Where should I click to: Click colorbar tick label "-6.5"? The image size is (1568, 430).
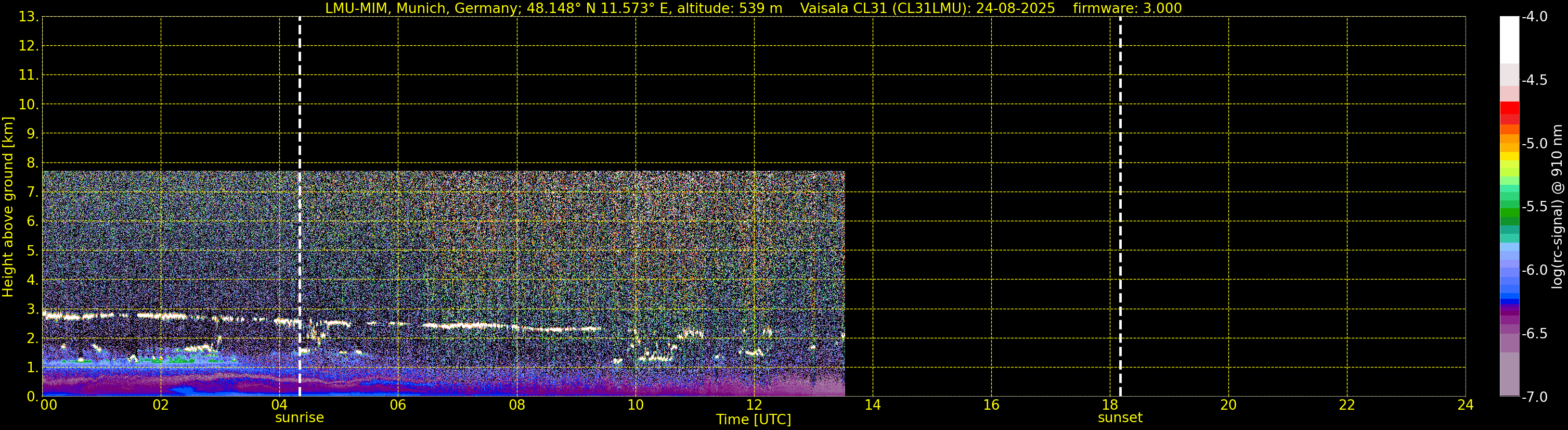click(1534, 333)
